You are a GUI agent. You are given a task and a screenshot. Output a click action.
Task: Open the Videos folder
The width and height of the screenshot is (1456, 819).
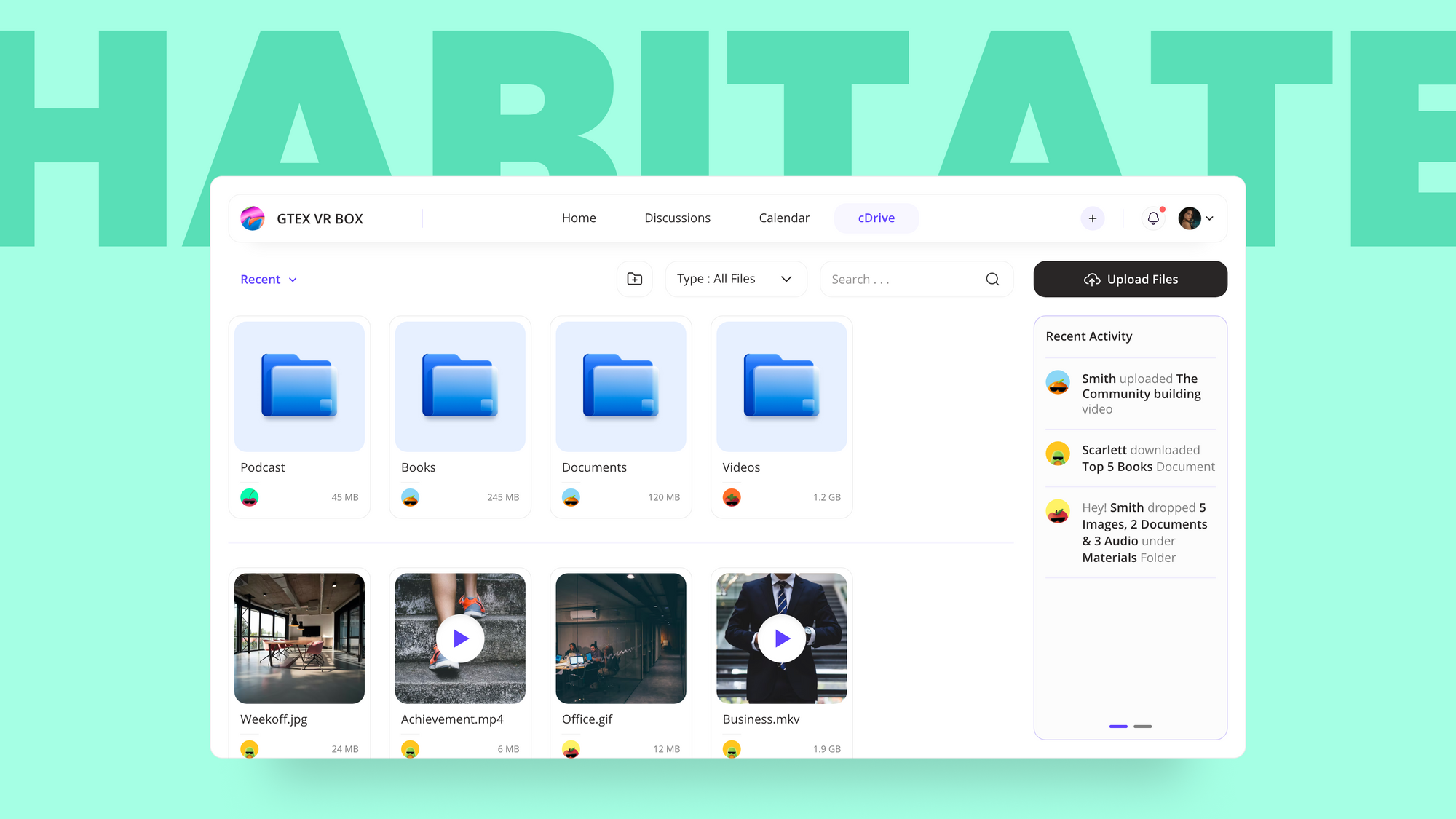pos(781,387)
